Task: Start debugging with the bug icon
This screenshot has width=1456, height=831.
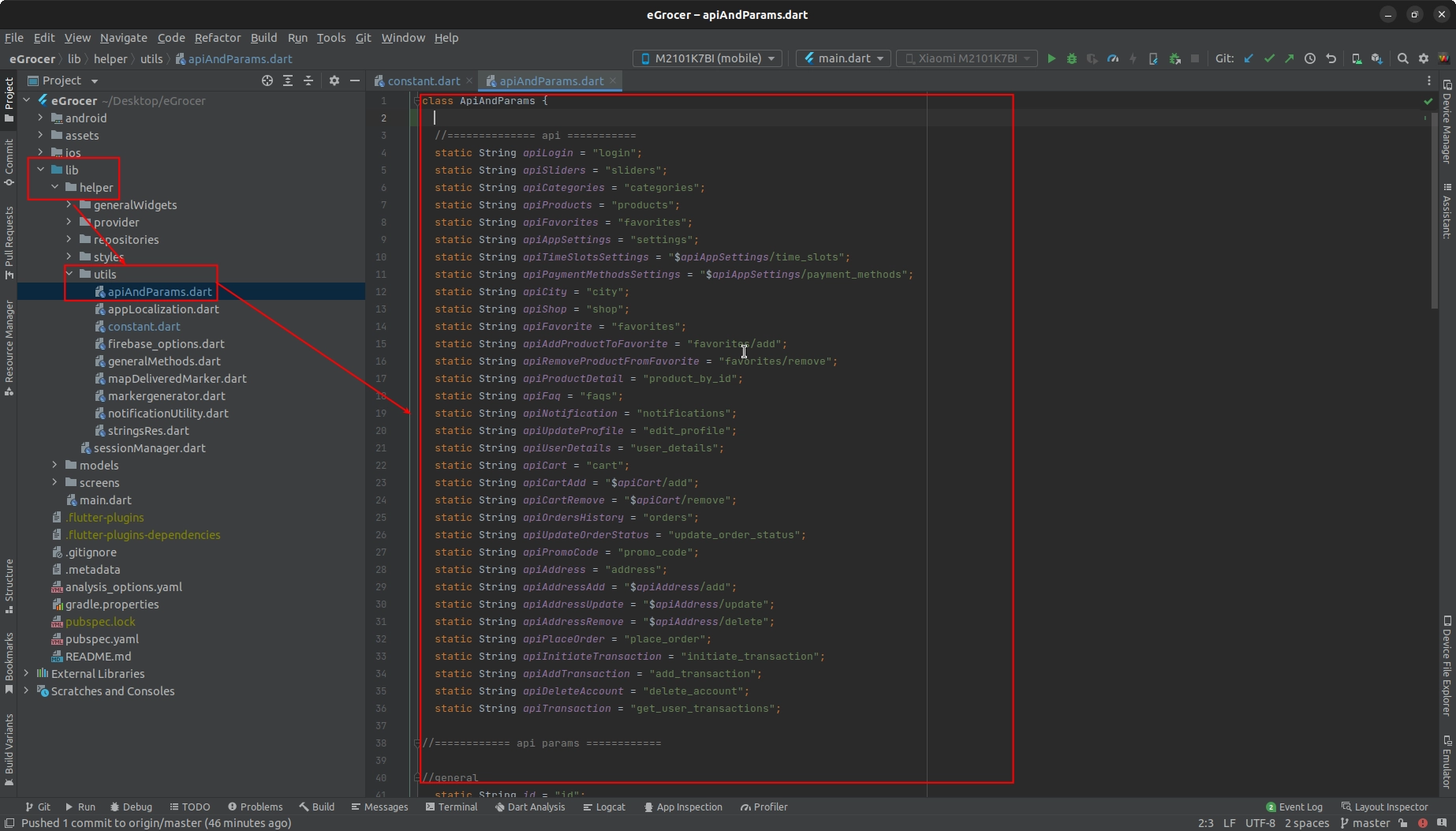Action: 1071,58
